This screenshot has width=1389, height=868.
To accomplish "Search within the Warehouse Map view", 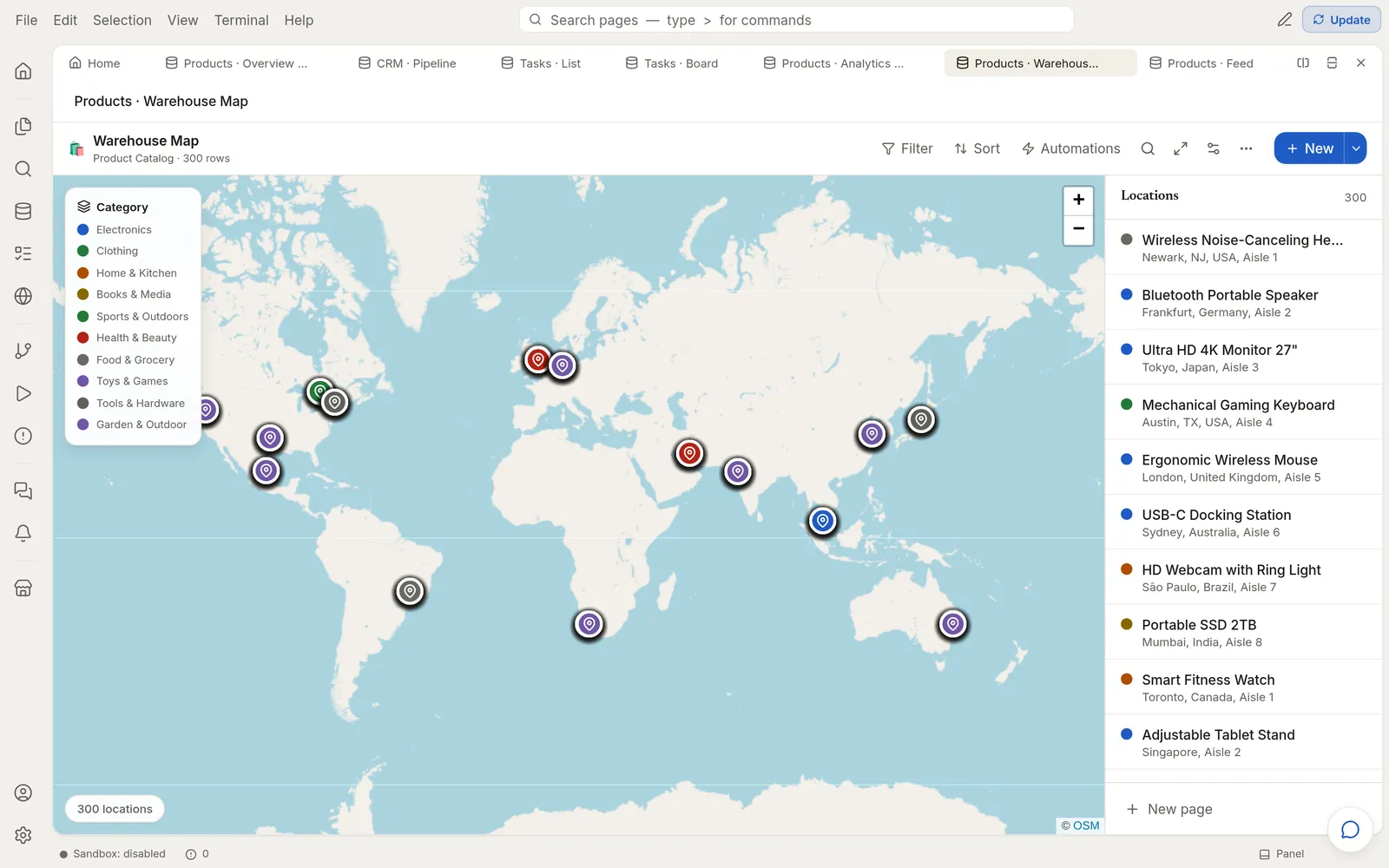I will point(1148,148).
